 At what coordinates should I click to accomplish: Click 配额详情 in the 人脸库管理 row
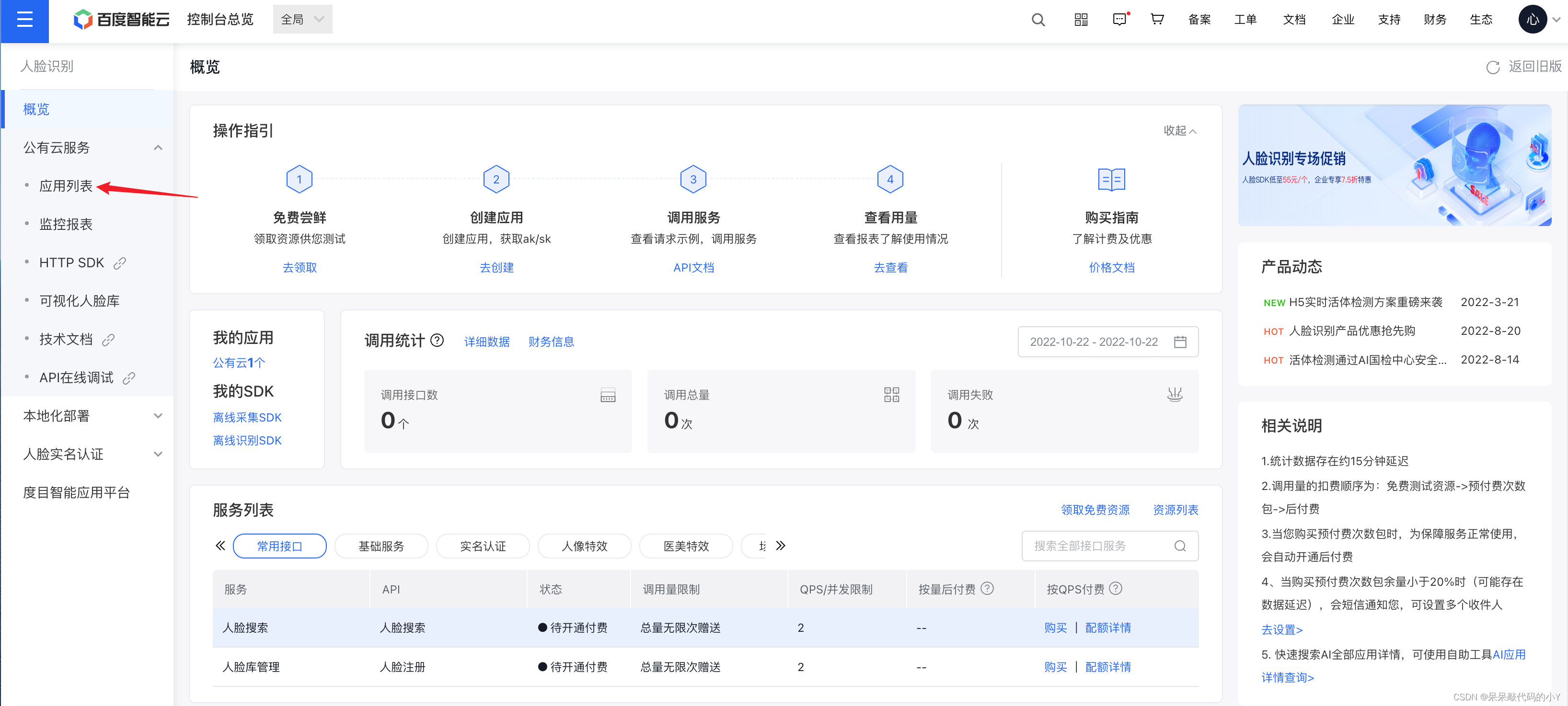pos(1108,667)
